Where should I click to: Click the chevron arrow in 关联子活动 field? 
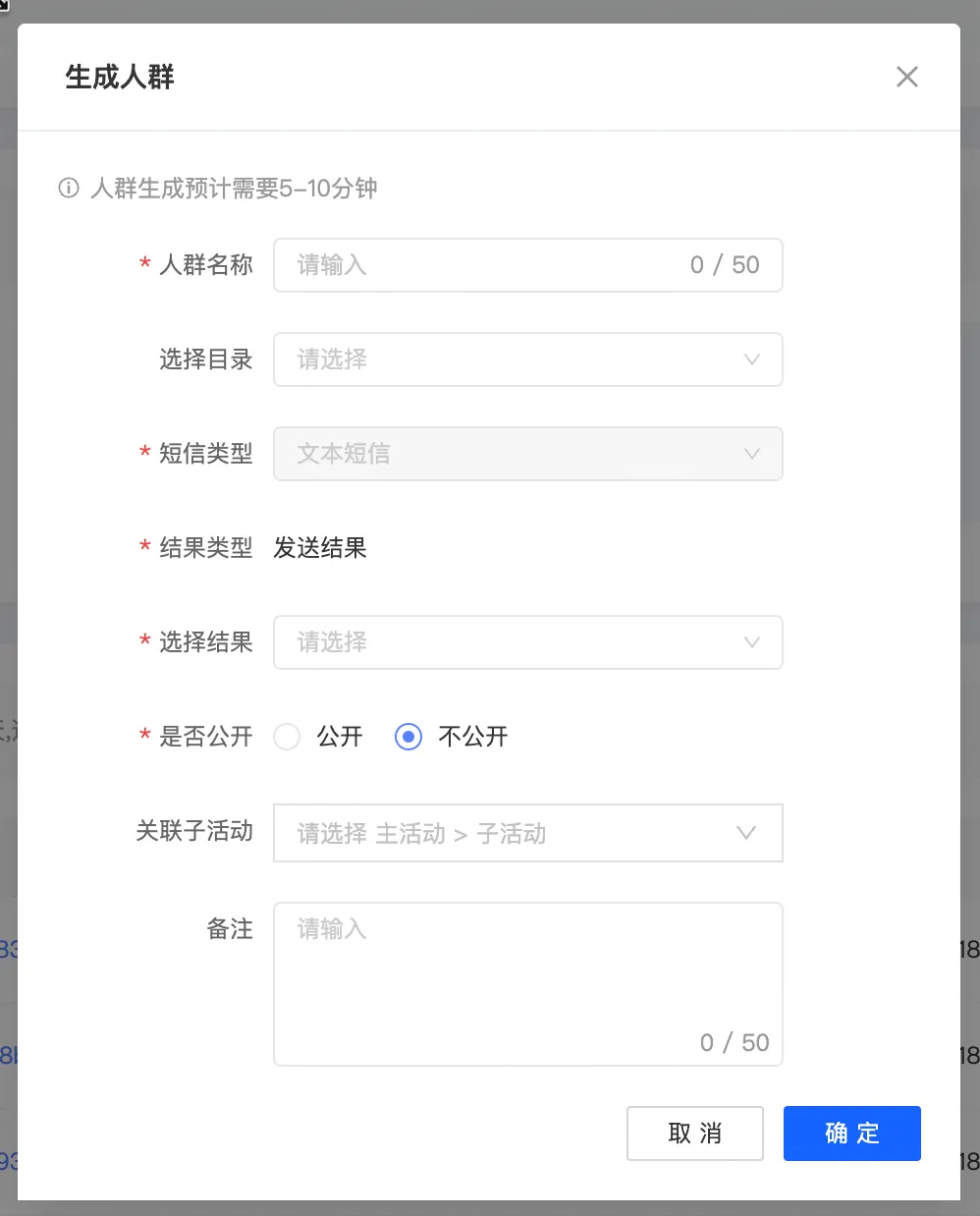[x=746, y=833]
